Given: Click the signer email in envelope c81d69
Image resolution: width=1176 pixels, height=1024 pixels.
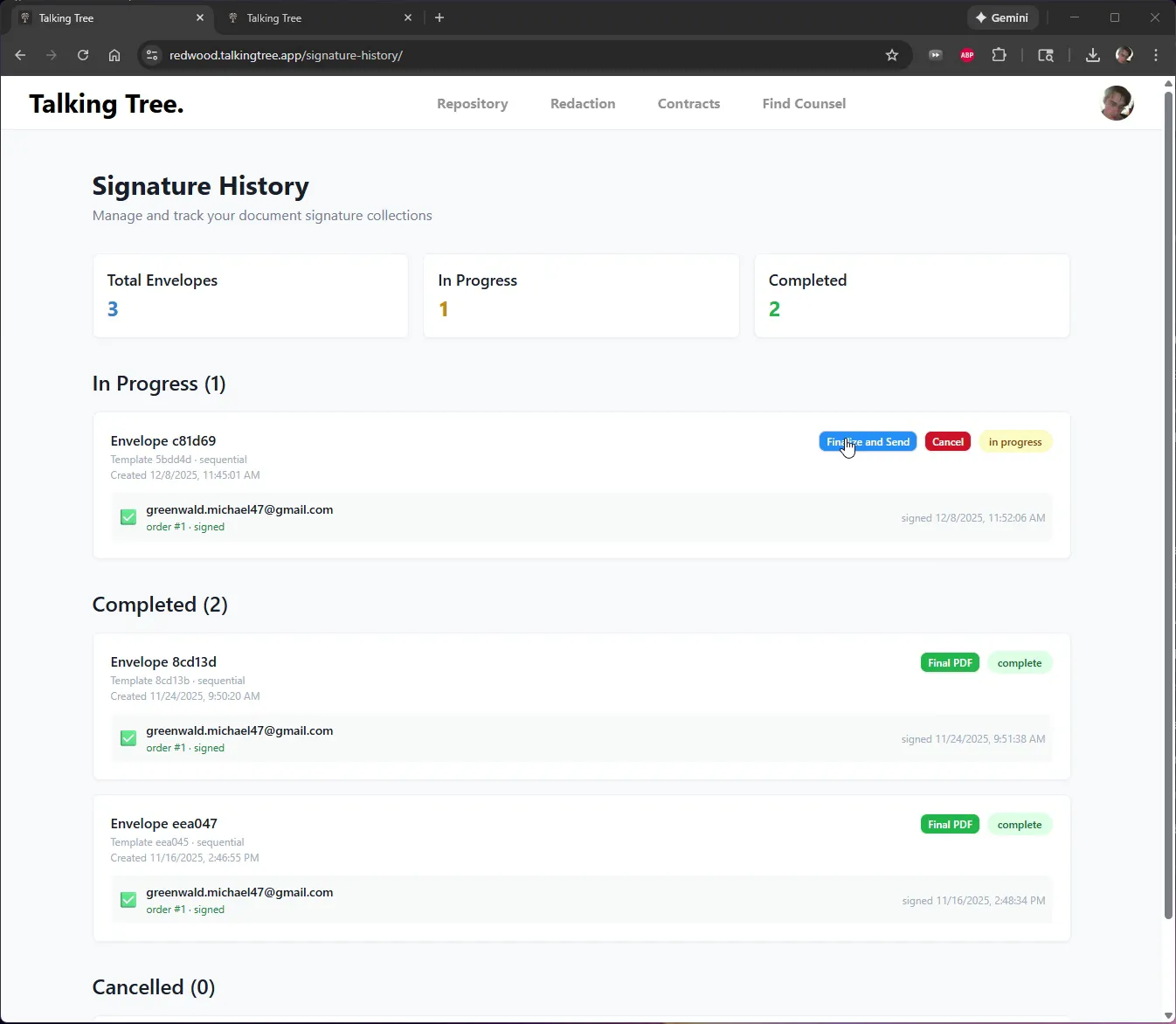Looking at the screenshot, I should pos(239,509).
